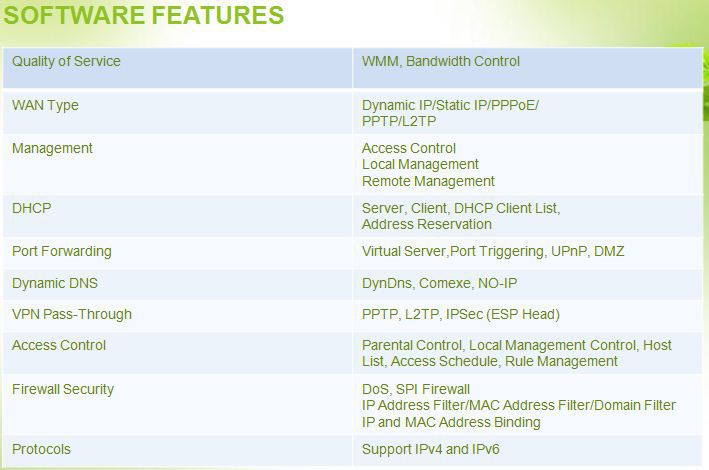Click Access Control in the Management values

409,148
